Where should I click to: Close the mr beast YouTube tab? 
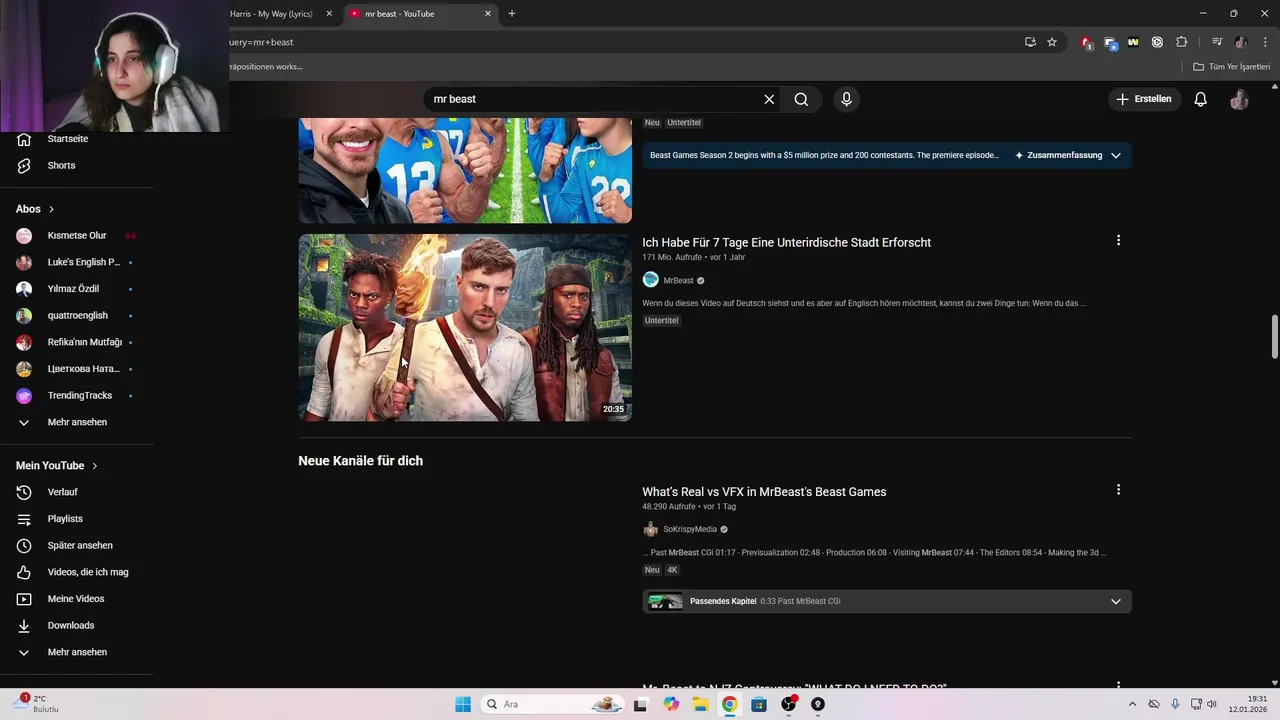[x=488, y=14]
